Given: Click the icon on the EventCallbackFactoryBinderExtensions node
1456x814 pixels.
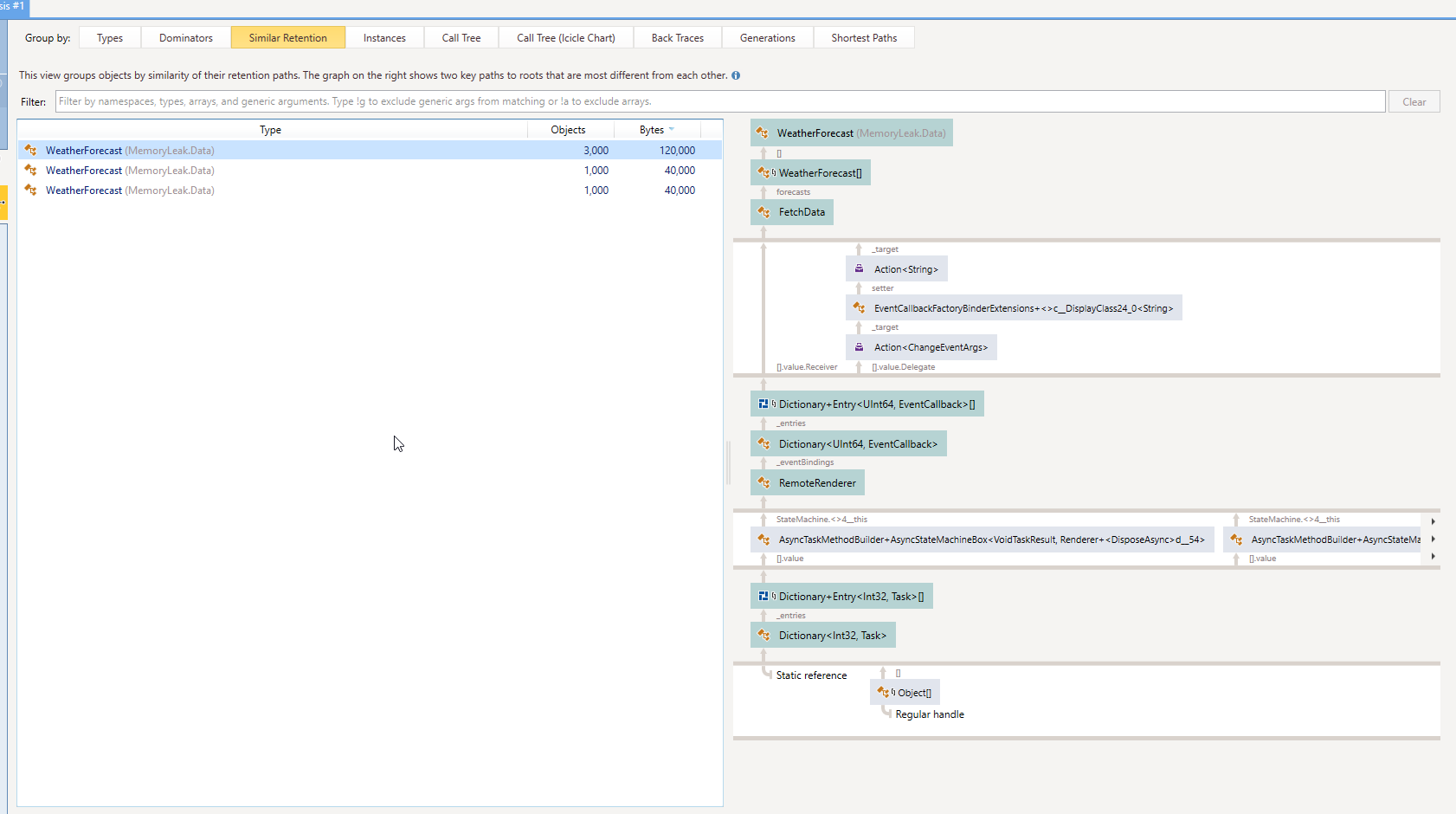Looking at the screenshot, I should pos(859,307).
